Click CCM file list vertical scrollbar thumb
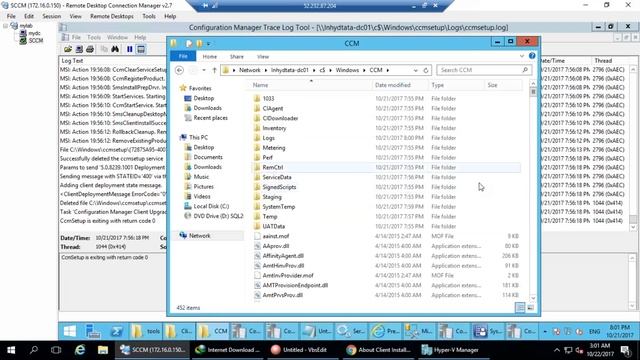The width and height of the screenshot is (640, 360). [x=533, y=92]
